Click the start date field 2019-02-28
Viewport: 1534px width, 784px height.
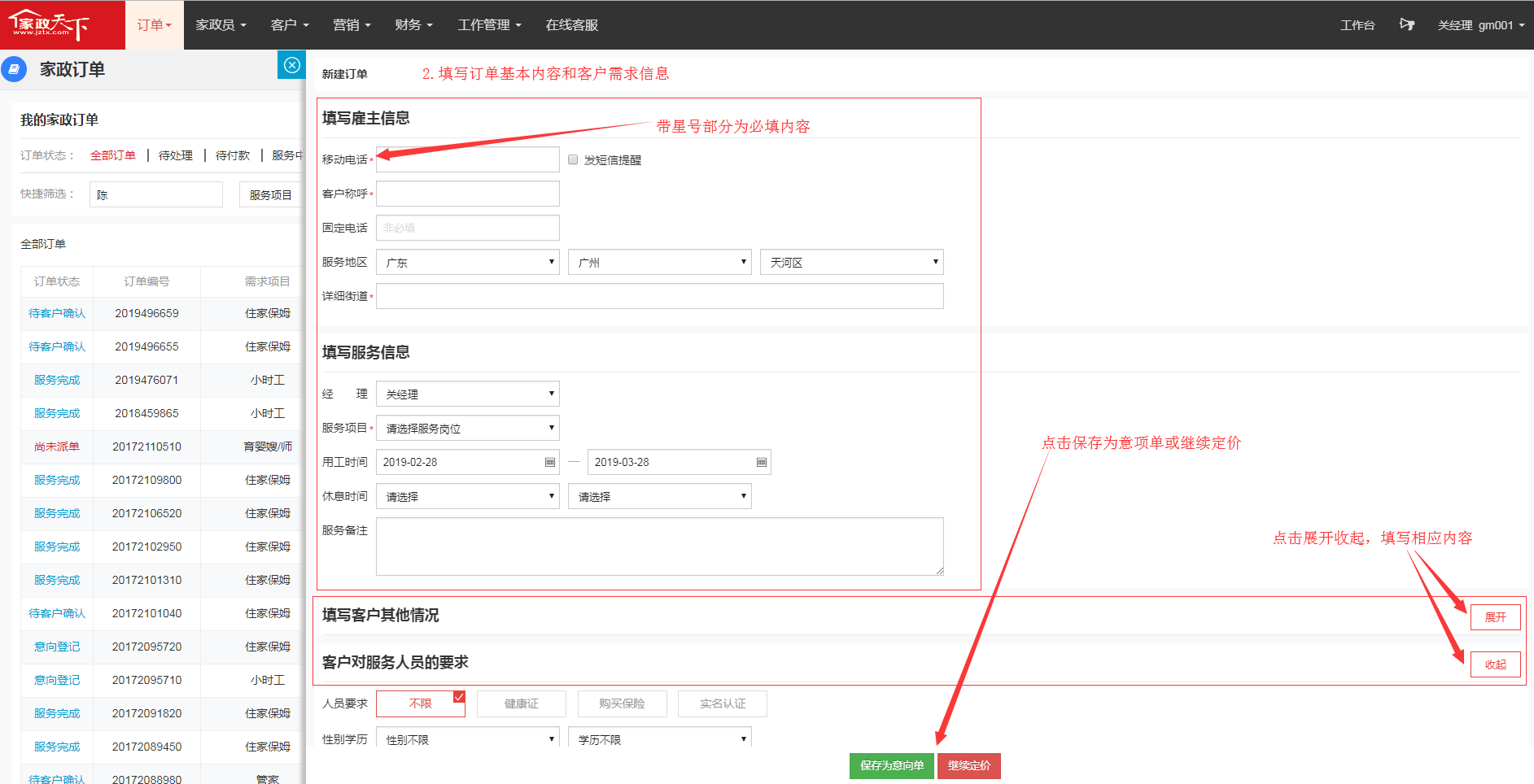click(468, 462)
